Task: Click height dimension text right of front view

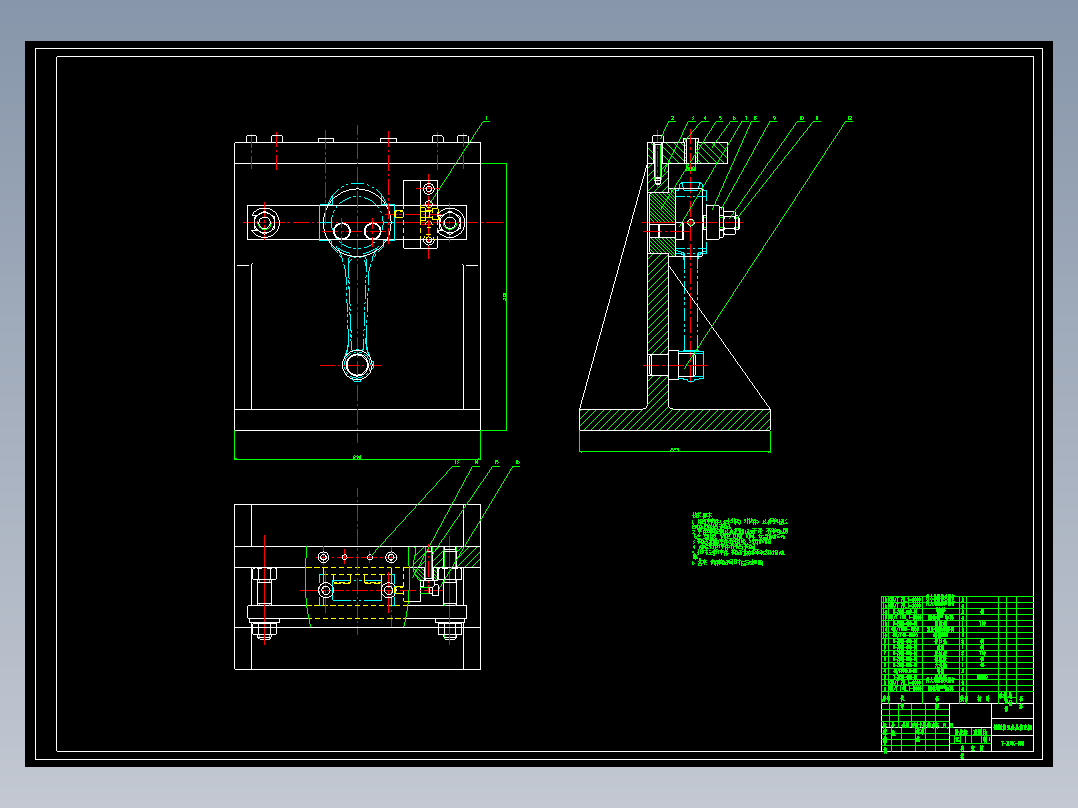Action: 505,296
